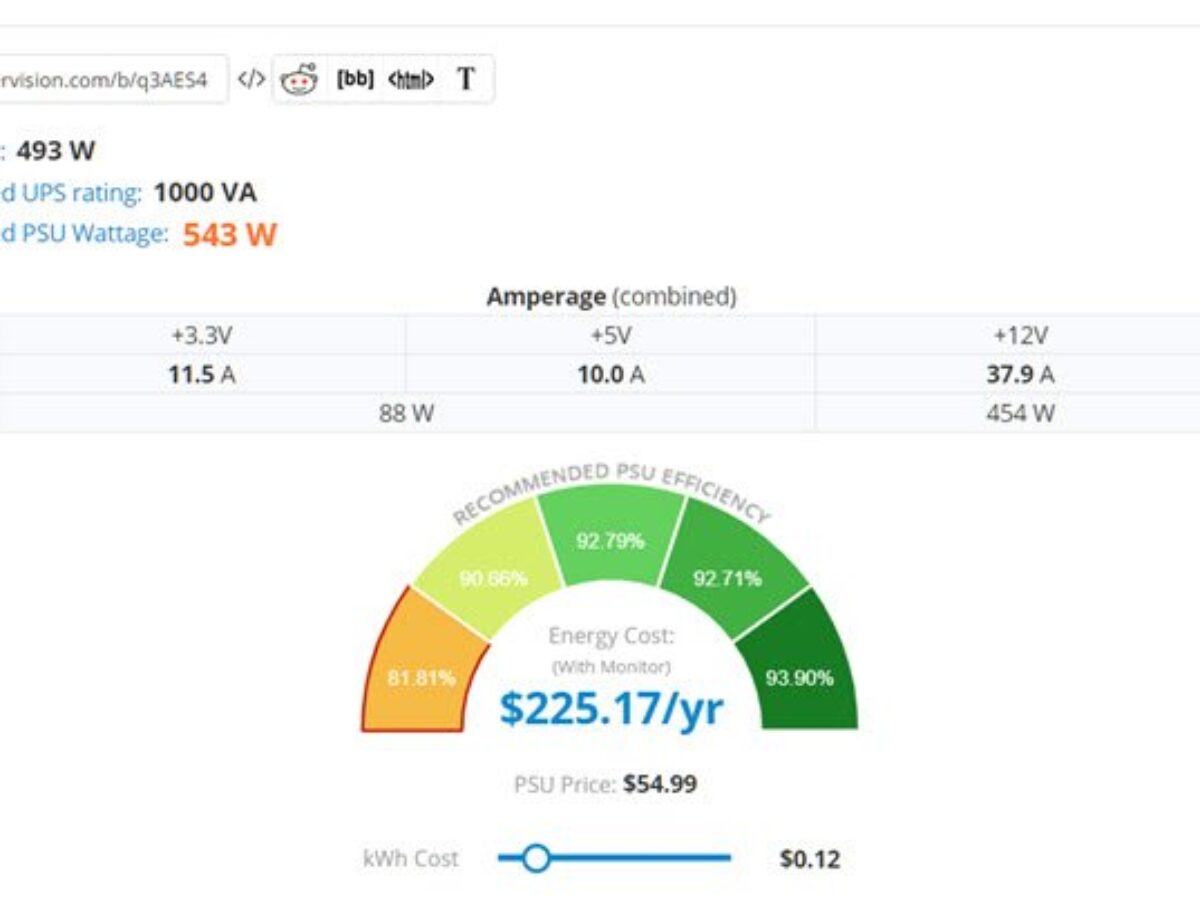Click the orange 543 W wattage value

230,234
